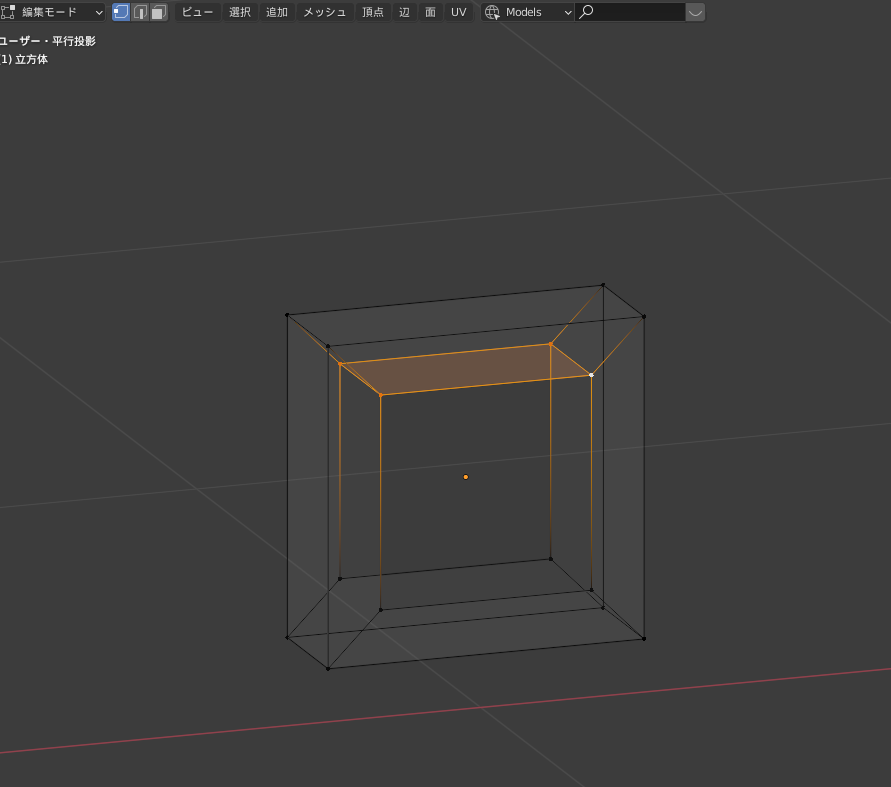This screenshot has width=891, height=787.
Task: Click the globe icon beside Models
Action: pos(492,12)
